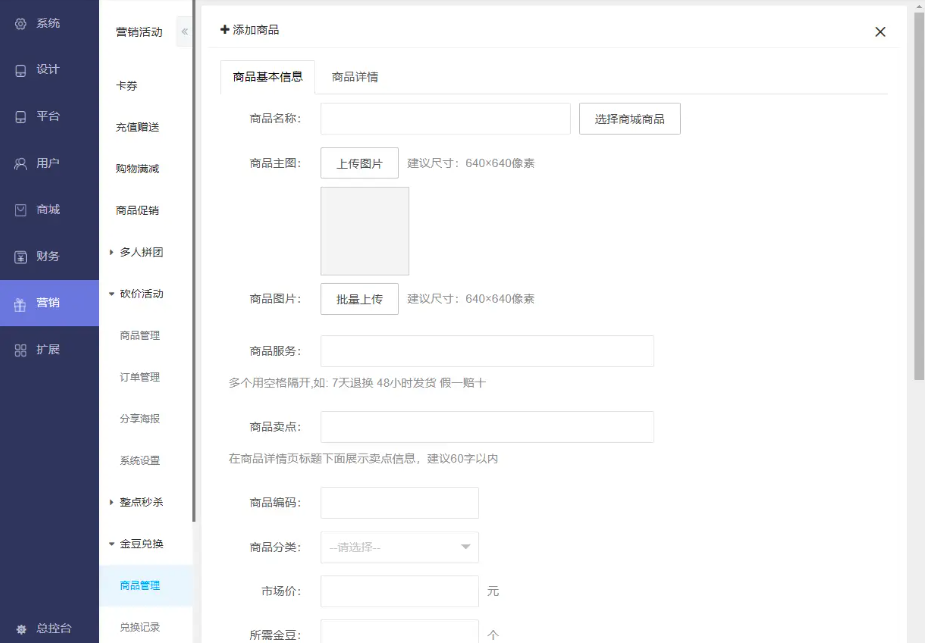926x643 pixels.
Task: Open 购物满减 menu item
Action: (x=138, y=169)
